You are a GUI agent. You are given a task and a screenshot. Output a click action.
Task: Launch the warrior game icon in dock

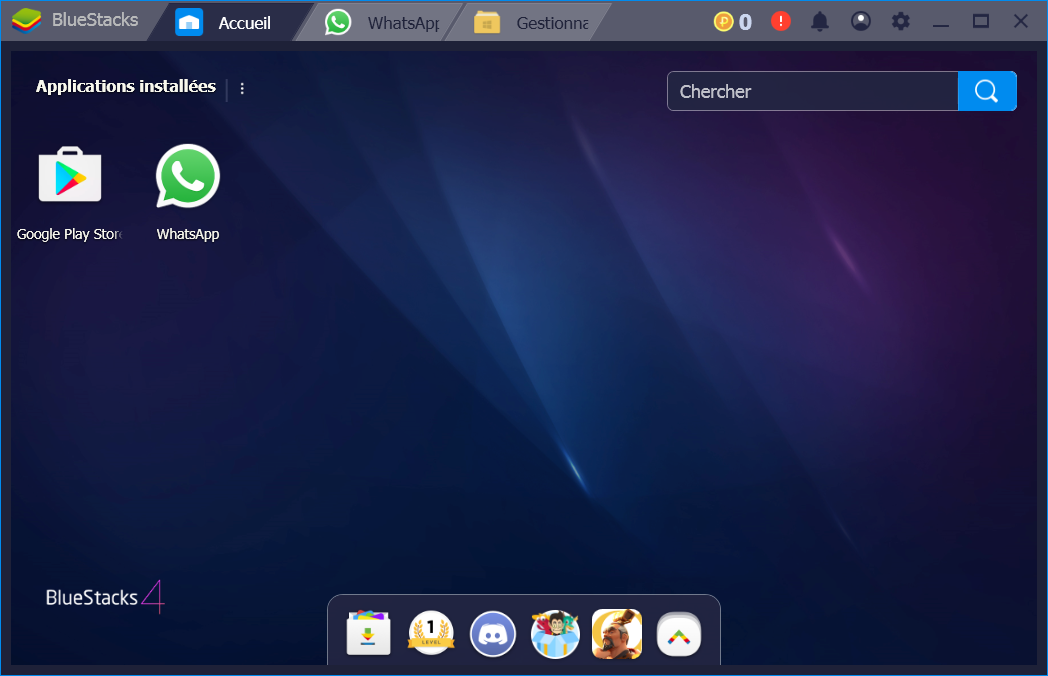tap(617, 634)
